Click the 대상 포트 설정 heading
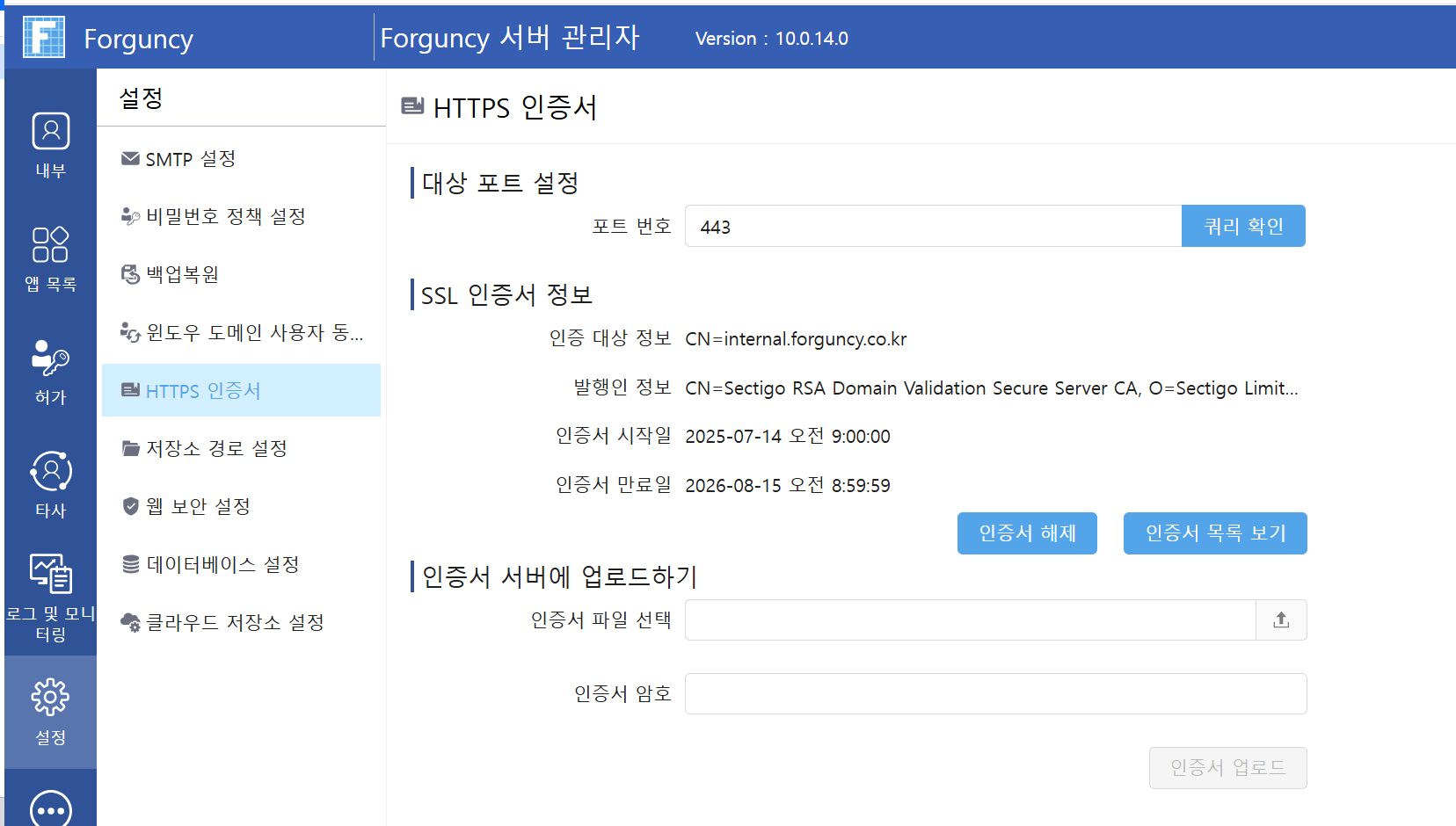Viewport: 1456px width, 826px height. point(500,183)
